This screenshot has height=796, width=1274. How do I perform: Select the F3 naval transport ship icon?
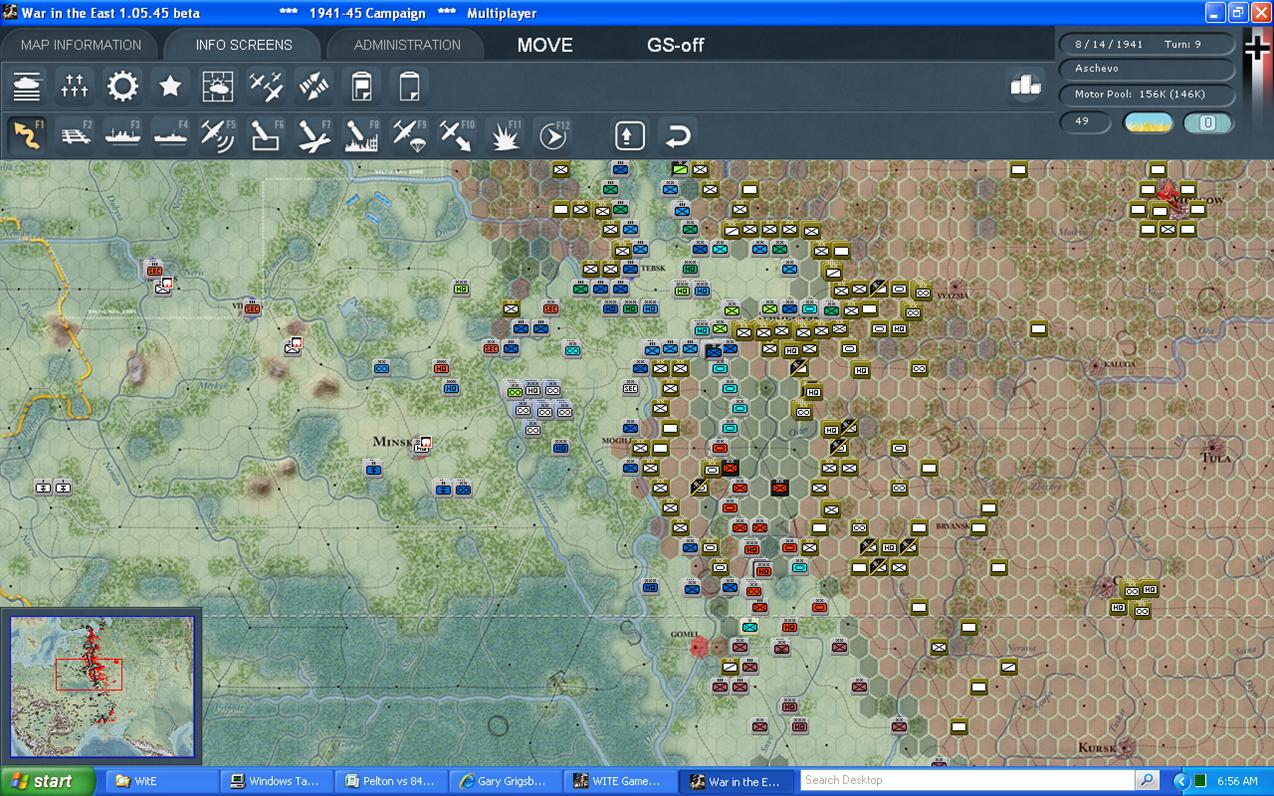(123, 135)
